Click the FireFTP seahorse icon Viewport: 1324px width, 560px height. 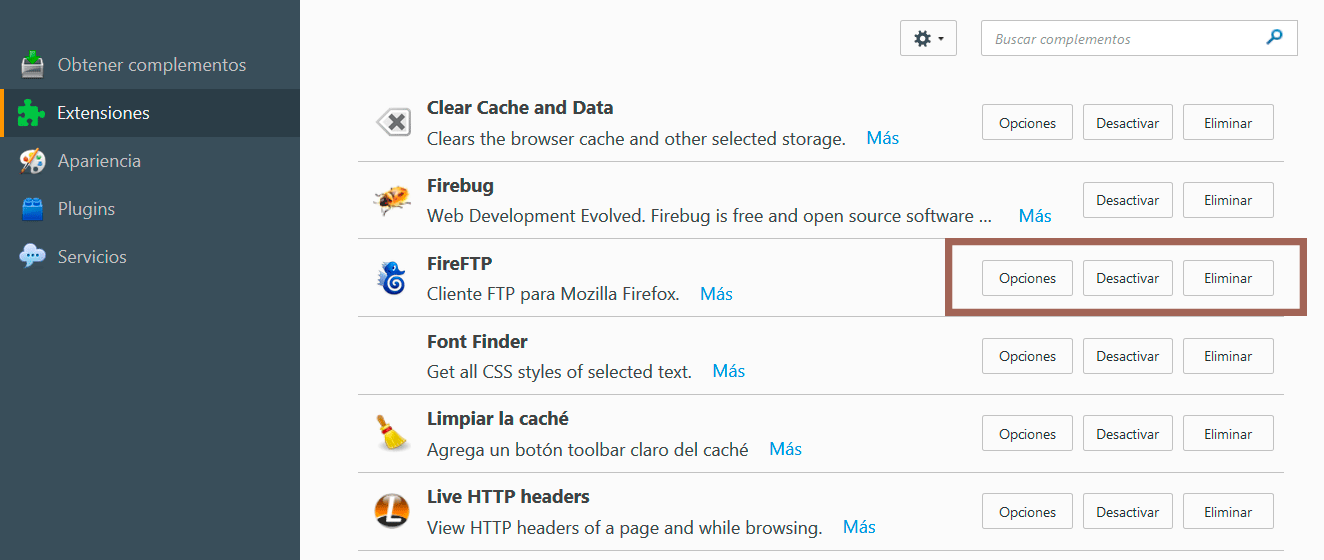(391, 278)
